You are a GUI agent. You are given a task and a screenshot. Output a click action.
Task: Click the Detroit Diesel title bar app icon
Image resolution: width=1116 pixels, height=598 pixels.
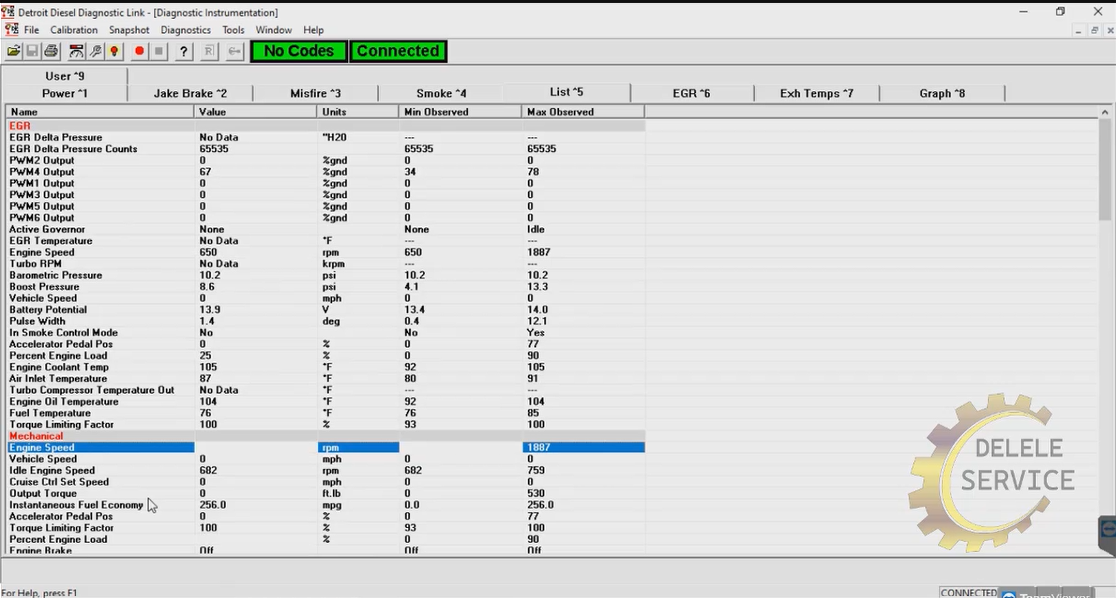click(x=8, y=12)
